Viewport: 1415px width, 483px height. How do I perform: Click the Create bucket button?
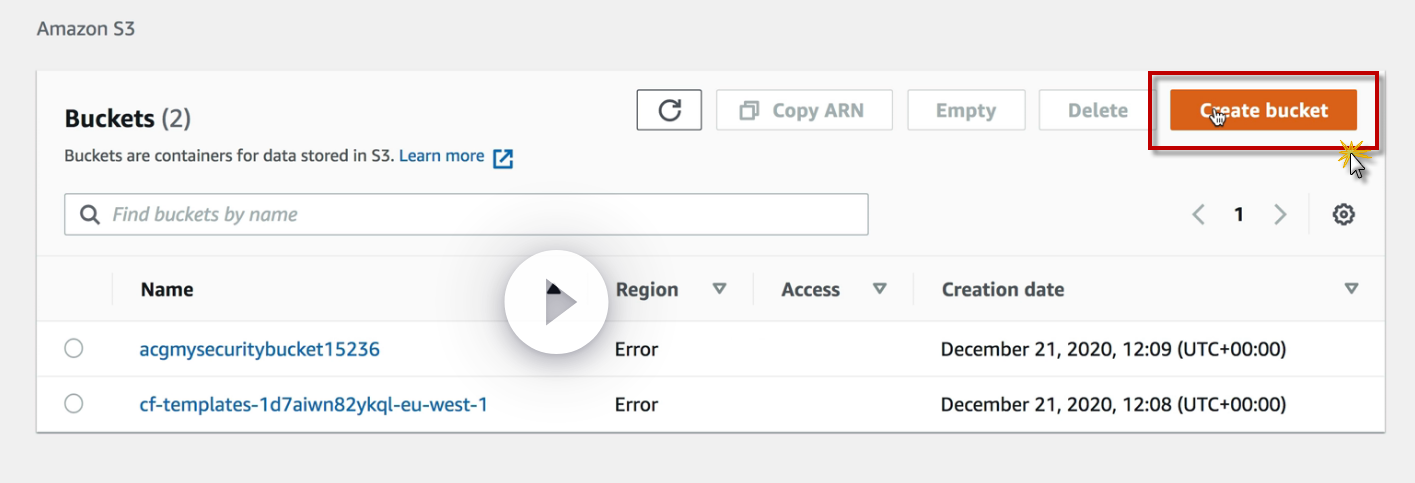(x=1263, y=110)
